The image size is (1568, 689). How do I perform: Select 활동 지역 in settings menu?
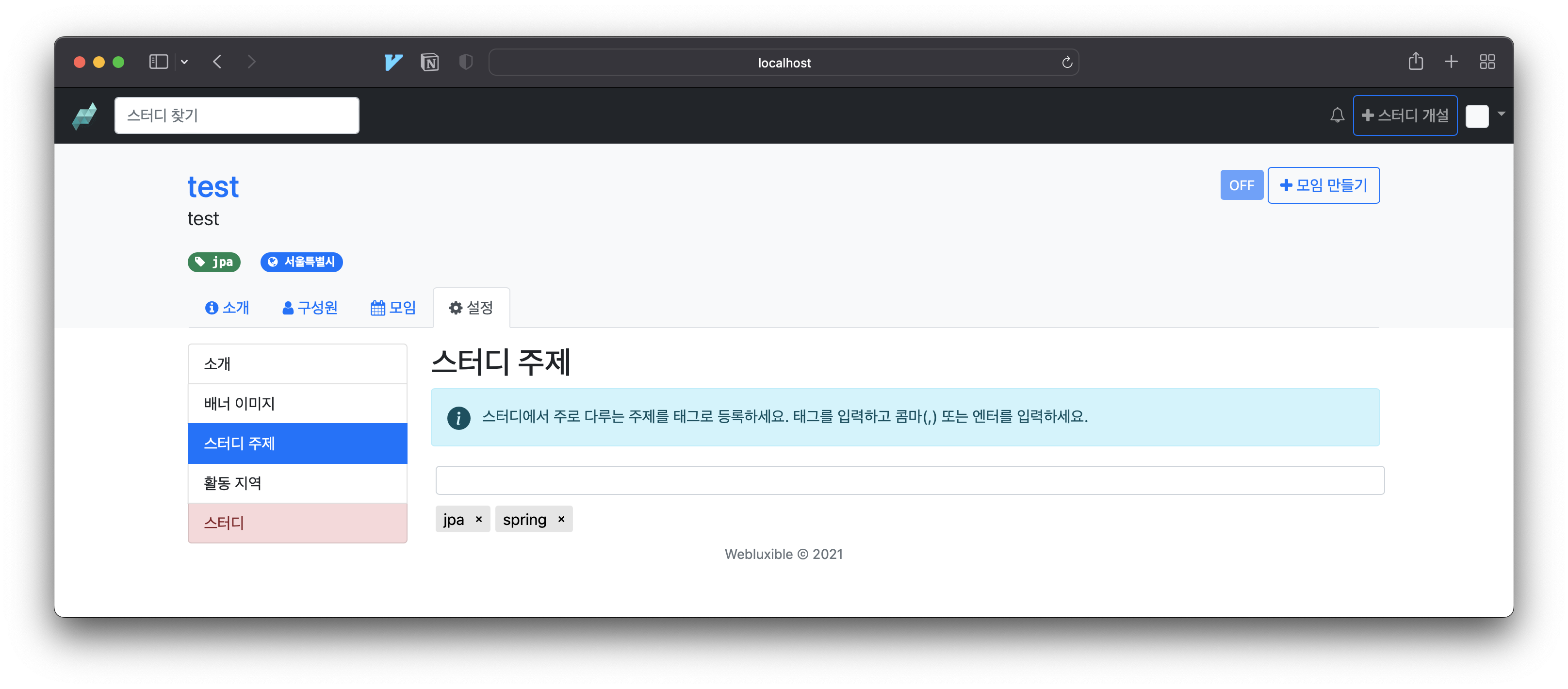pos(297,483)
